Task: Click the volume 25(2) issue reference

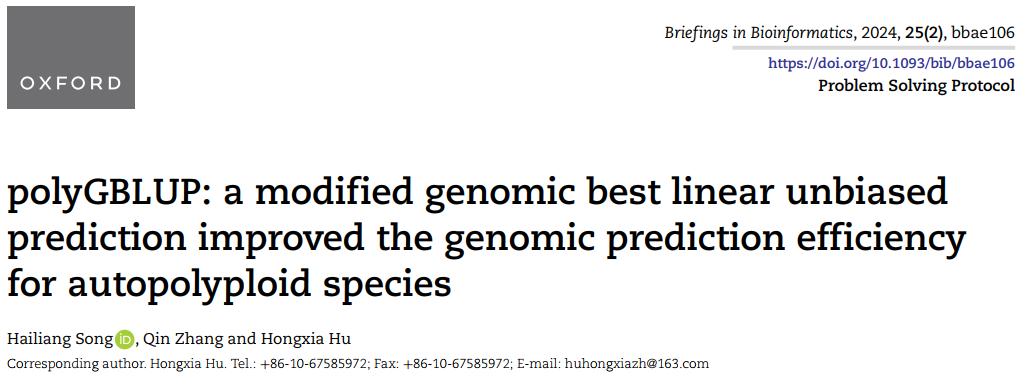Action: tap(923, 34)
